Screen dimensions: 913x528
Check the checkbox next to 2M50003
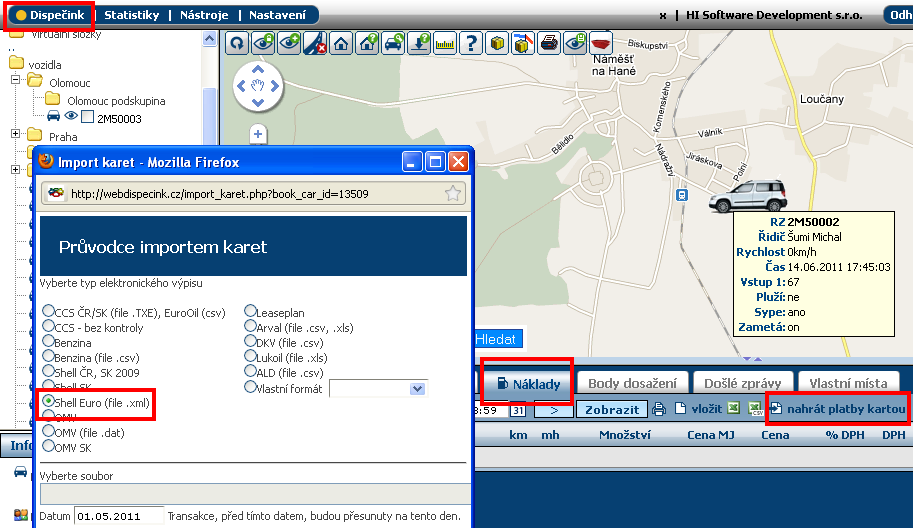click(87, 117)
